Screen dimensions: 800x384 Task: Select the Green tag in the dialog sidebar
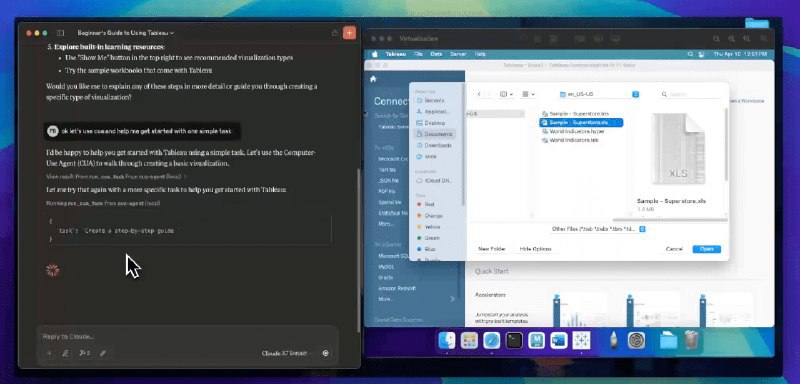tap(427, 238)
